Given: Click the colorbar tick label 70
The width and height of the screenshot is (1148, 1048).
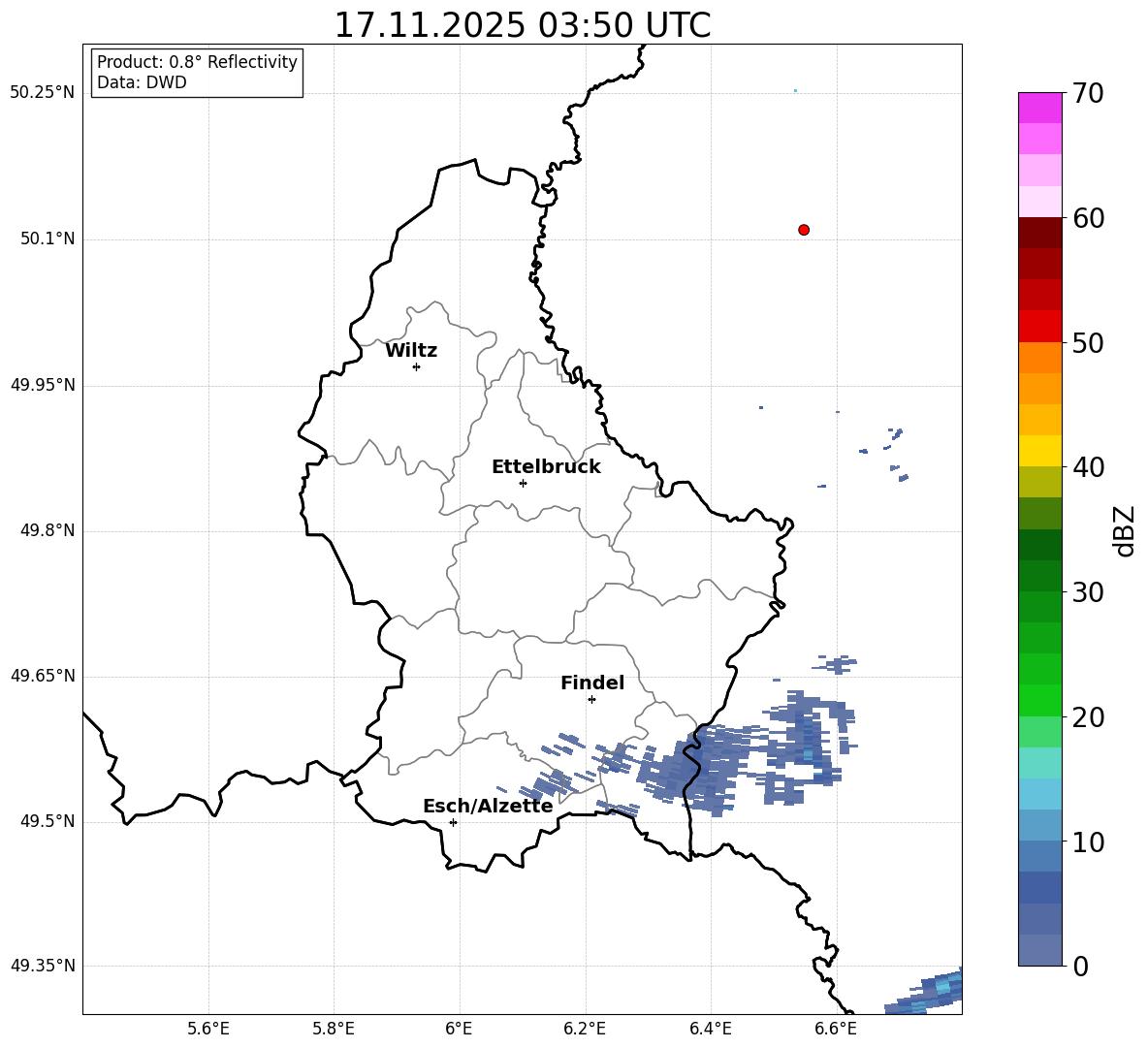Looking at the screenshot, I should tap(1088, 94).
